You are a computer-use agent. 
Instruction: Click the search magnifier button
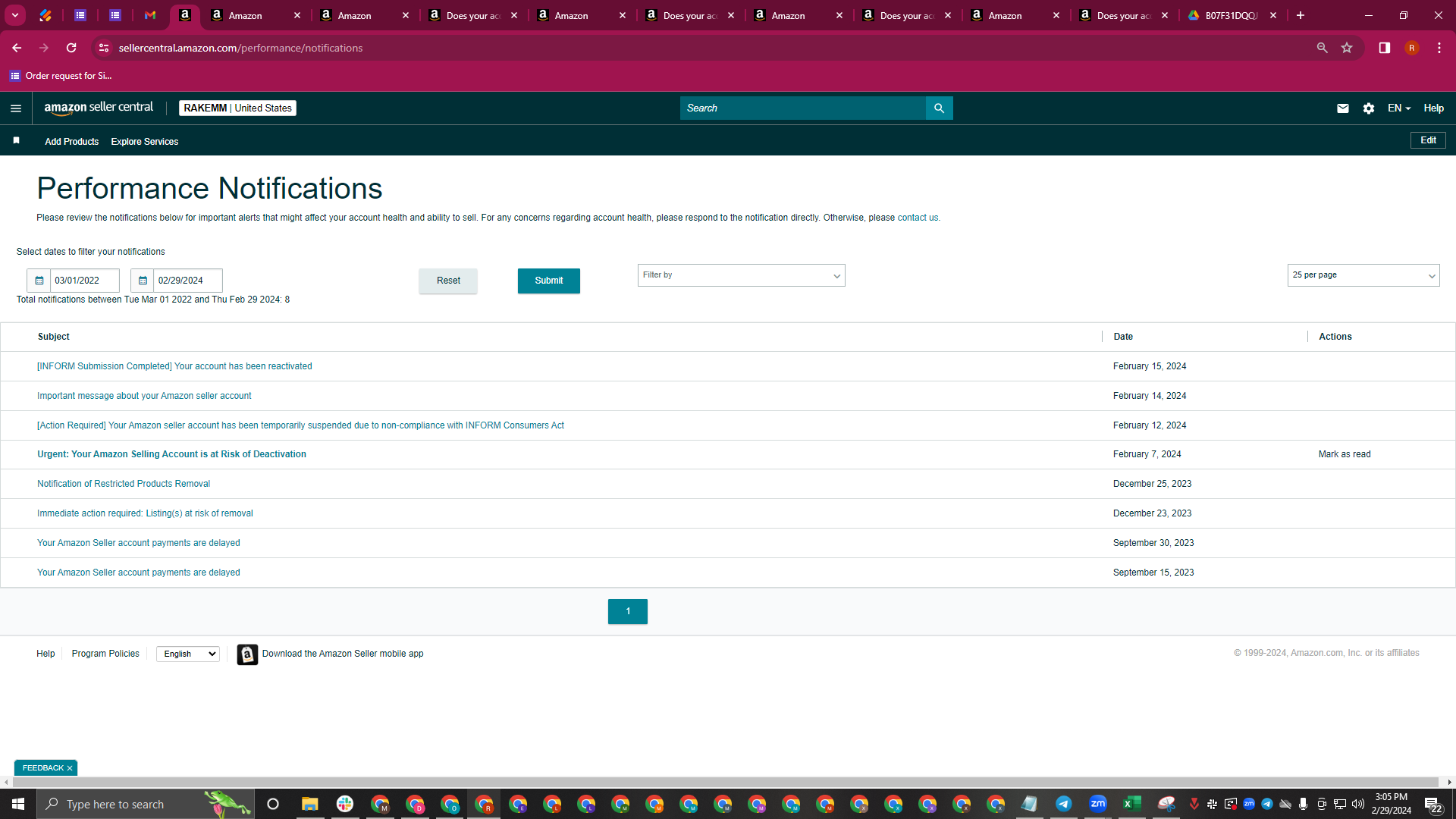click(x=939, y=108)
